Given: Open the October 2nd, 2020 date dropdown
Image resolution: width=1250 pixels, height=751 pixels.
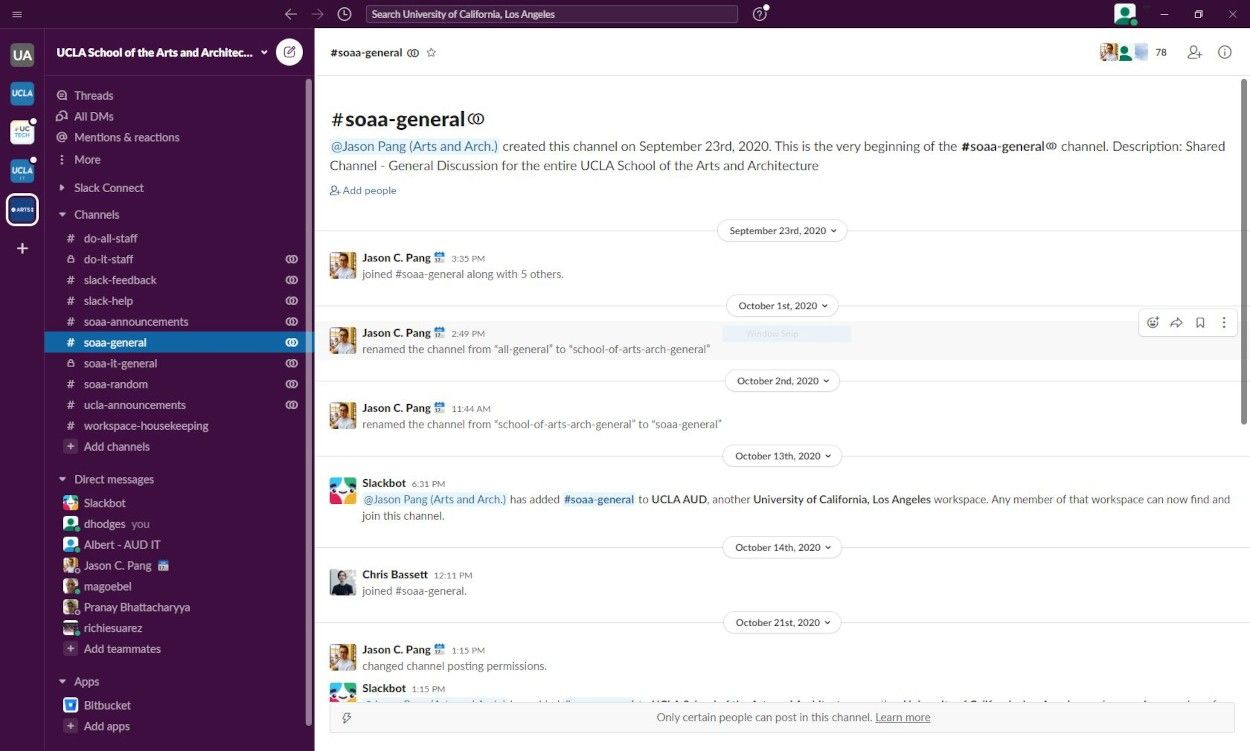Looking at the screenshot, I should click(x=782, y=380).
